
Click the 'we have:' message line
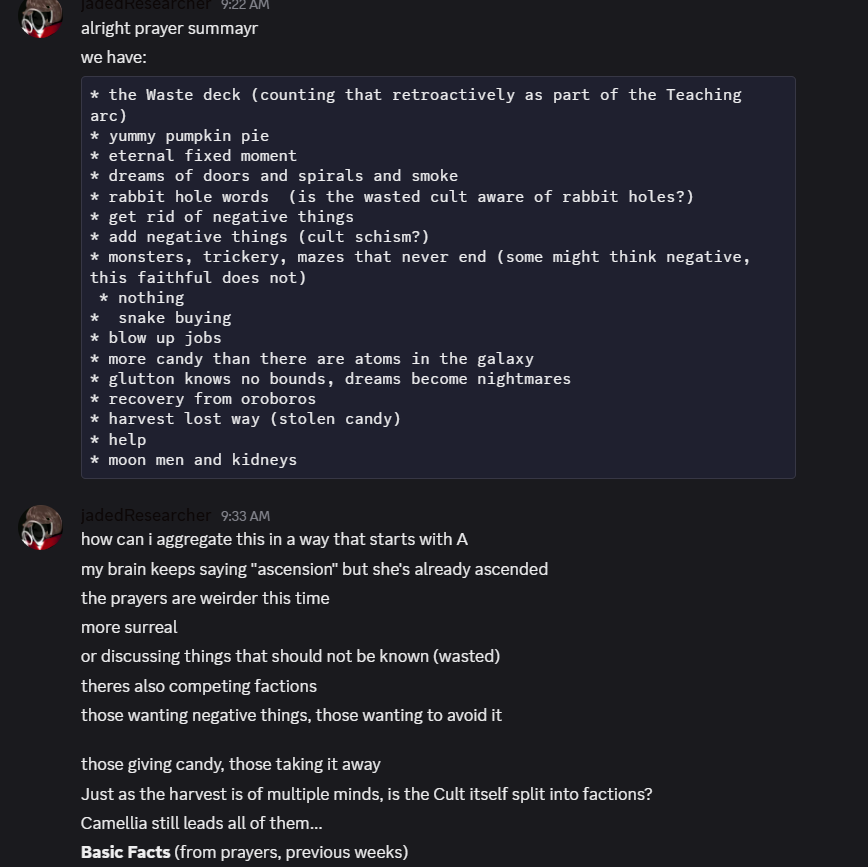[114, 58]
